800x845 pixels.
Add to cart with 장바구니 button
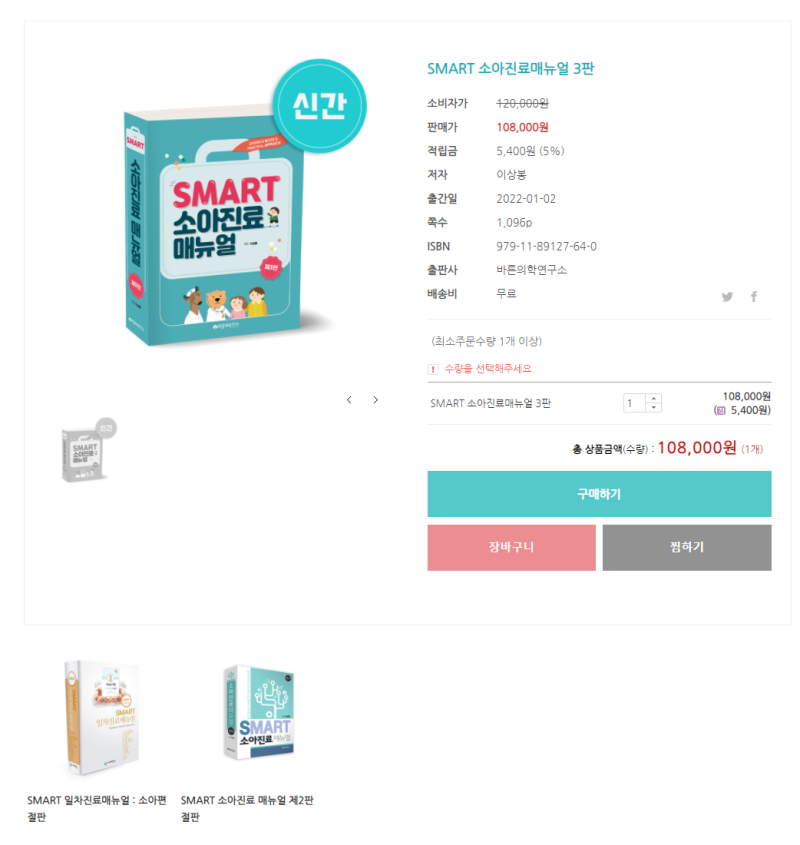(x=511, y=548)
